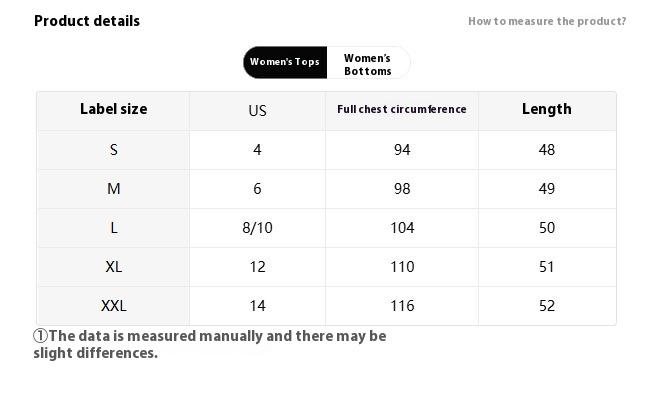
Task: Select the M size row label
Action: click(x=114, y=189)
